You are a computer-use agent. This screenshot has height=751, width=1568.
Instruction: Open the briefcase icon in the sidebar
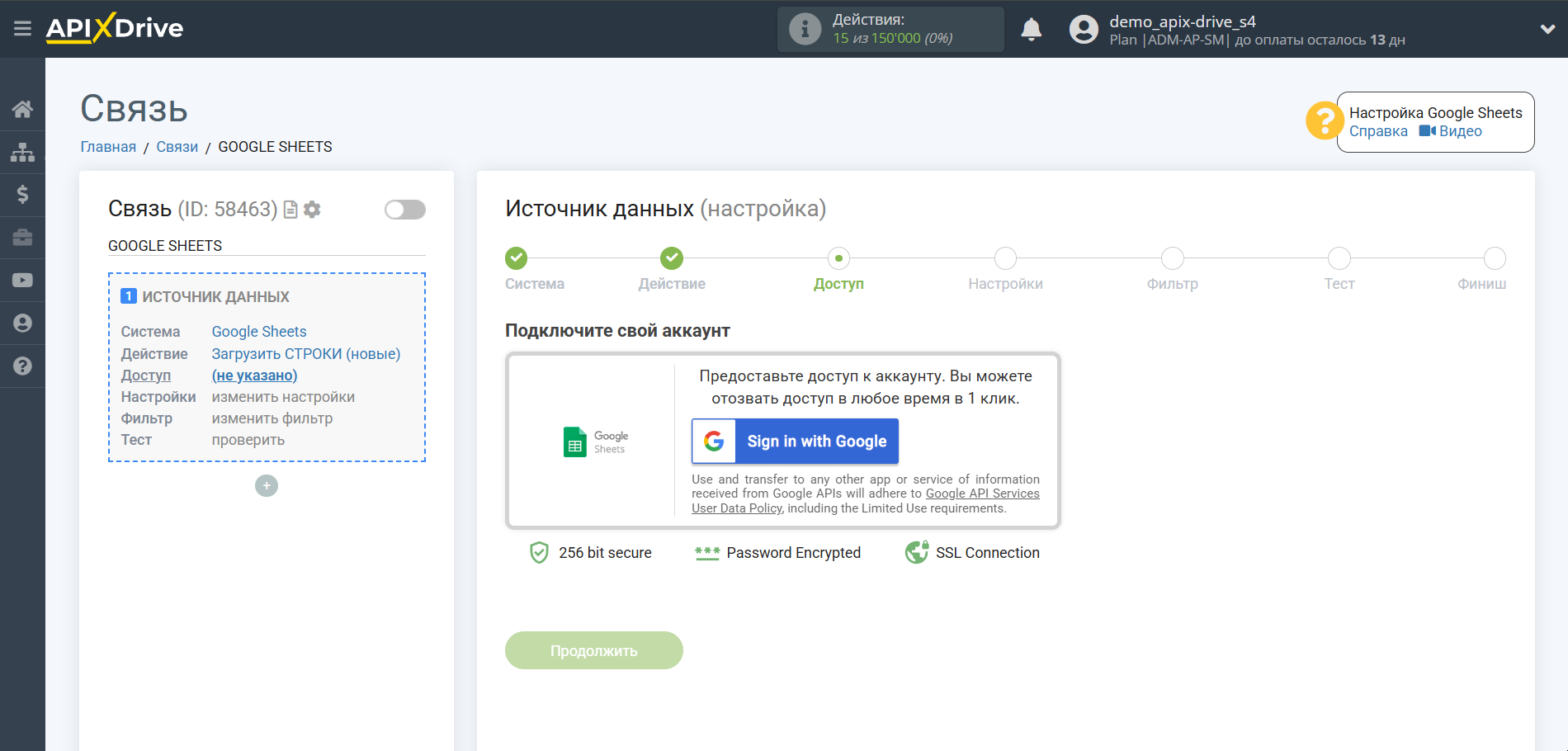tap(22, 238)
